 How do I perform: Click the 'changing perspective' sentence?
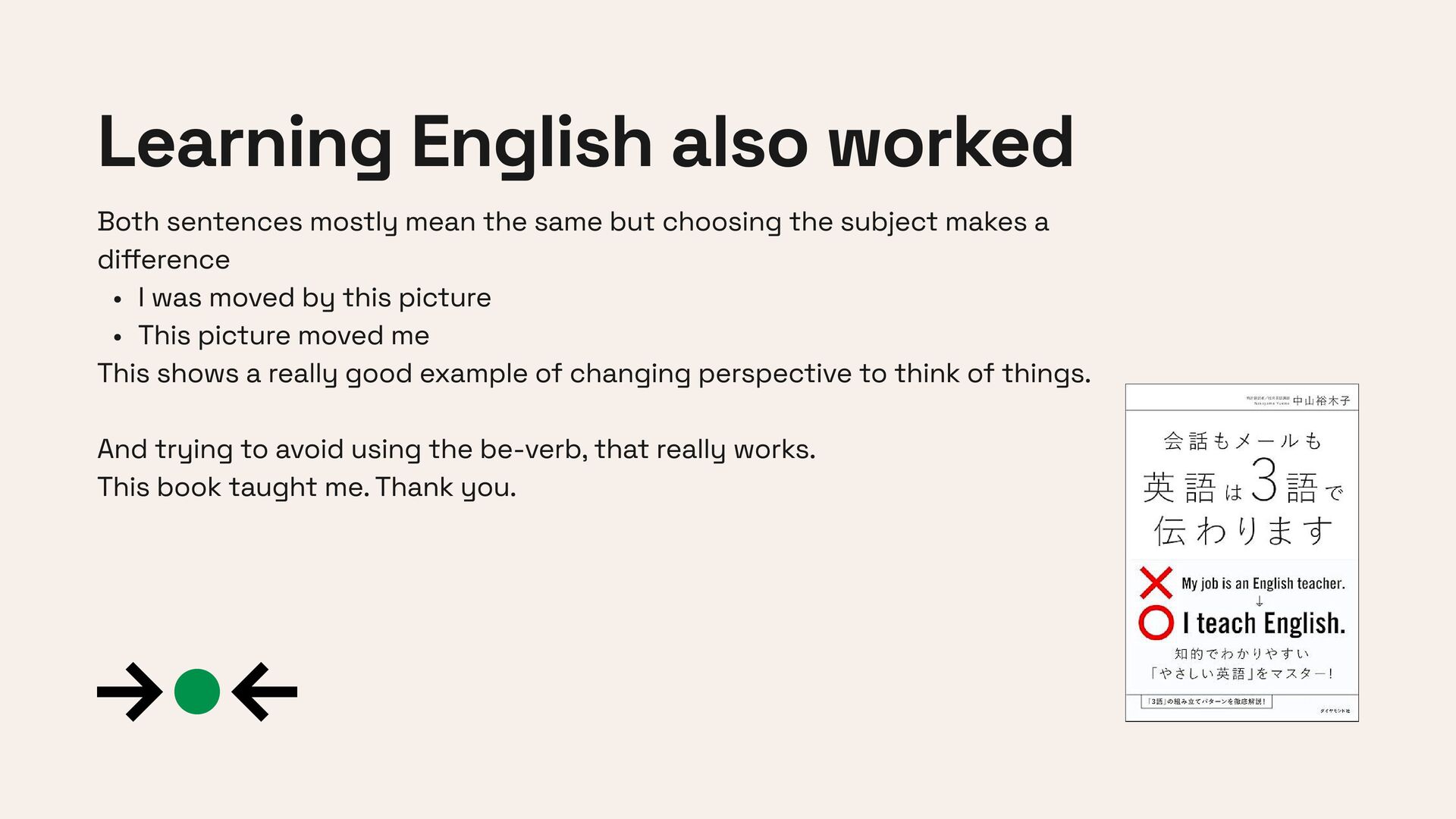tap(594, 373)
